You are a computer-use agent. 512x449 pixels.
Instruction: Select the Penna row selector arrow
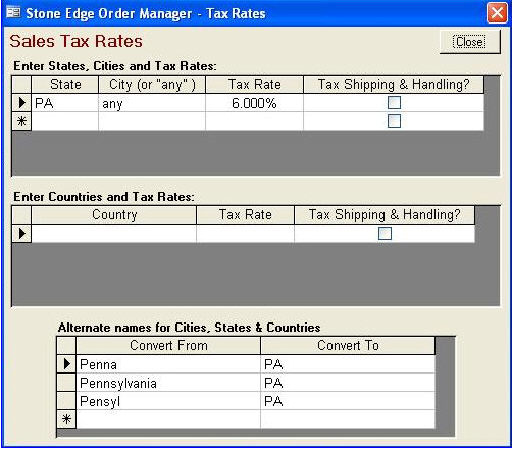point(66,364)
